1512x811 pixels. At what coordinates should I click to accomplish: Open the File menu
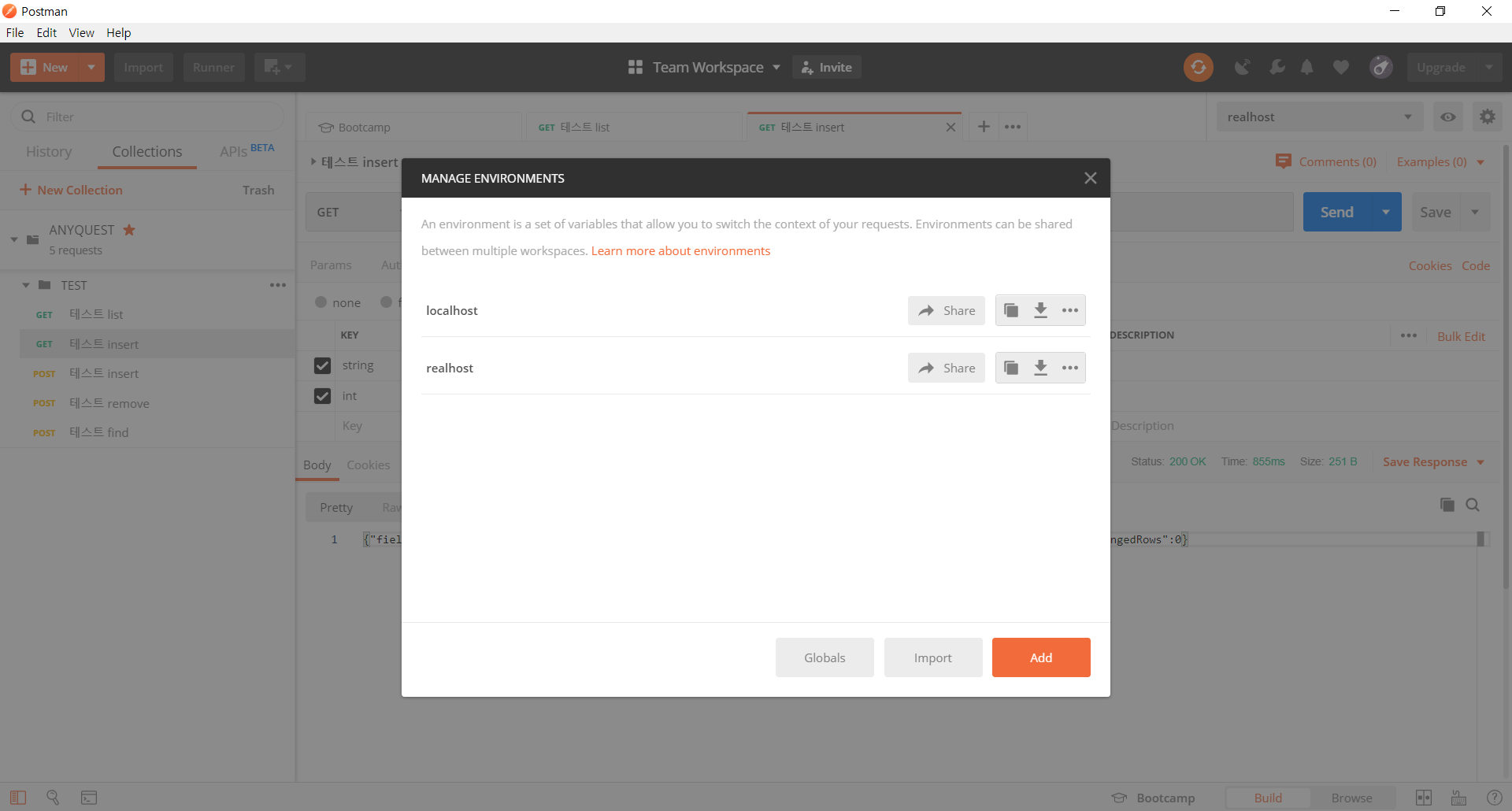(15, 32)
